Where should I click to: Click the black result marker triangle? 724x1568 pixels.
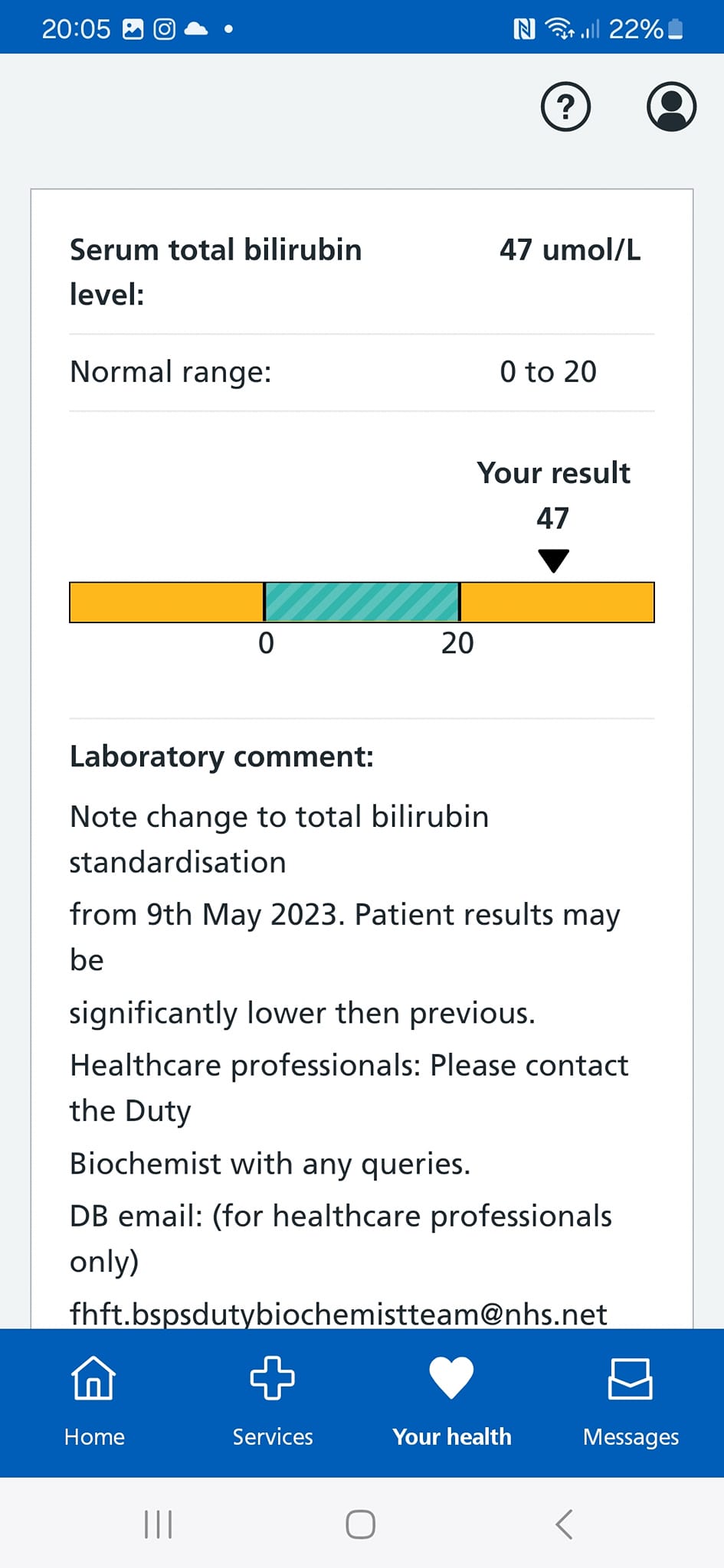tap(553, 560)
